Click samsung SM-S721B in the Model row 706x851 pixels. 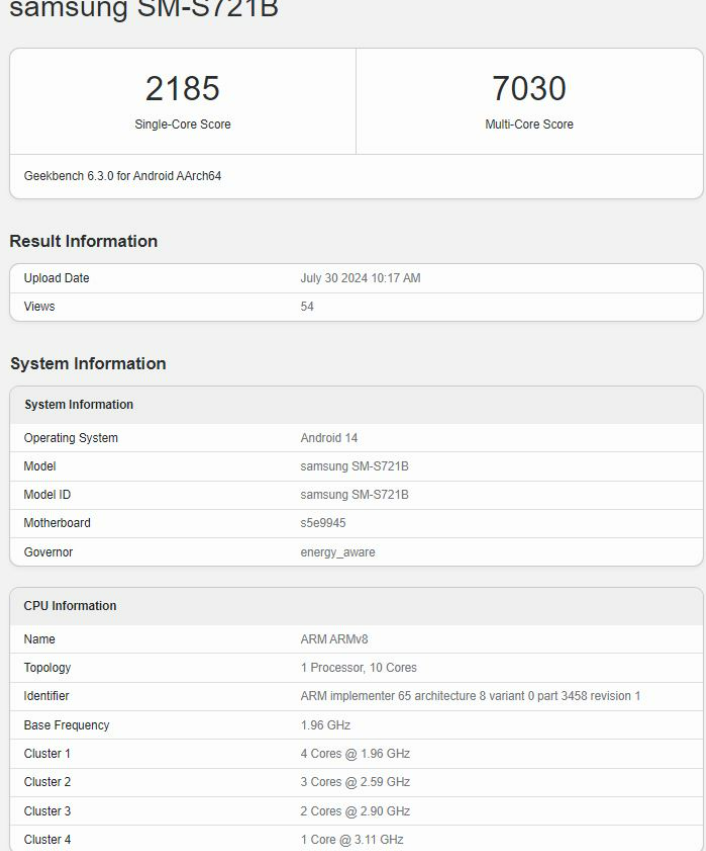(354, 466)
